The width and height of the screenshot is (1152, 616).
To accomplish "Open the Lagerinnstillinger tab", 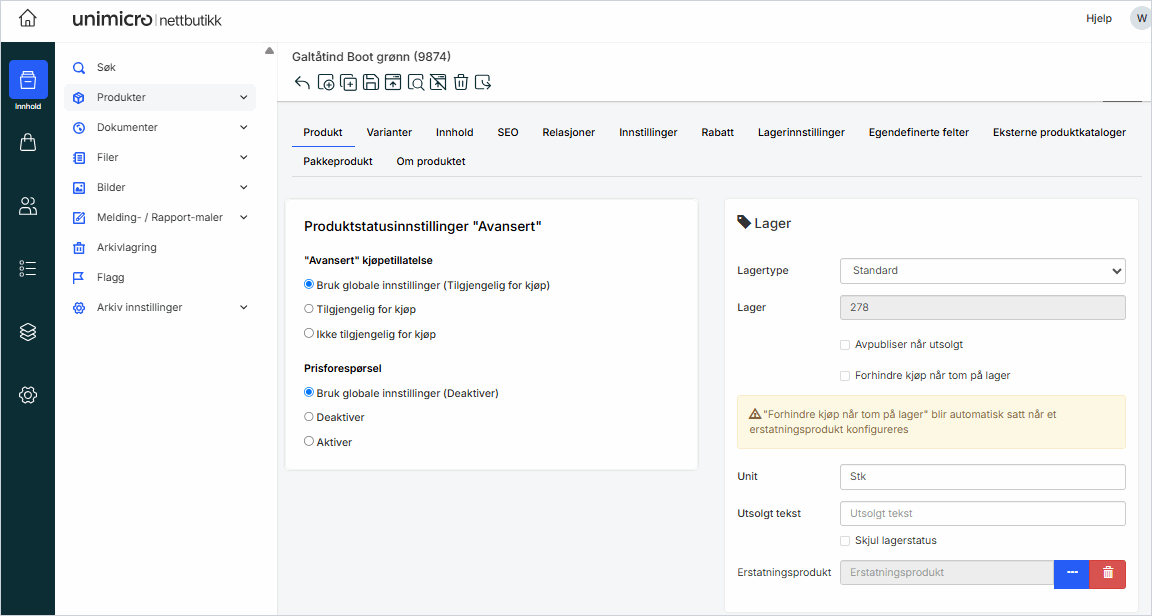I will click(x=801, y=132).
